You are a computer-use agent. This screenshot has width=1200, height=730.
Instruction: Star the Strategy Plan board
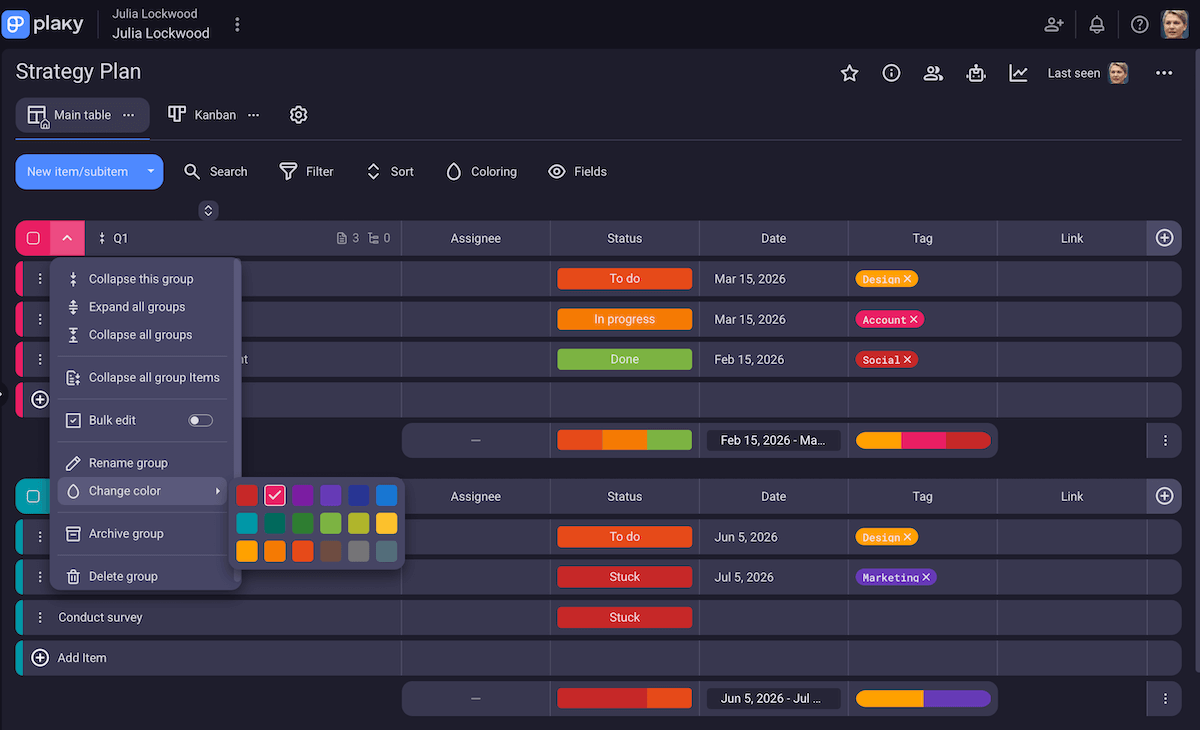coord(849,72)
